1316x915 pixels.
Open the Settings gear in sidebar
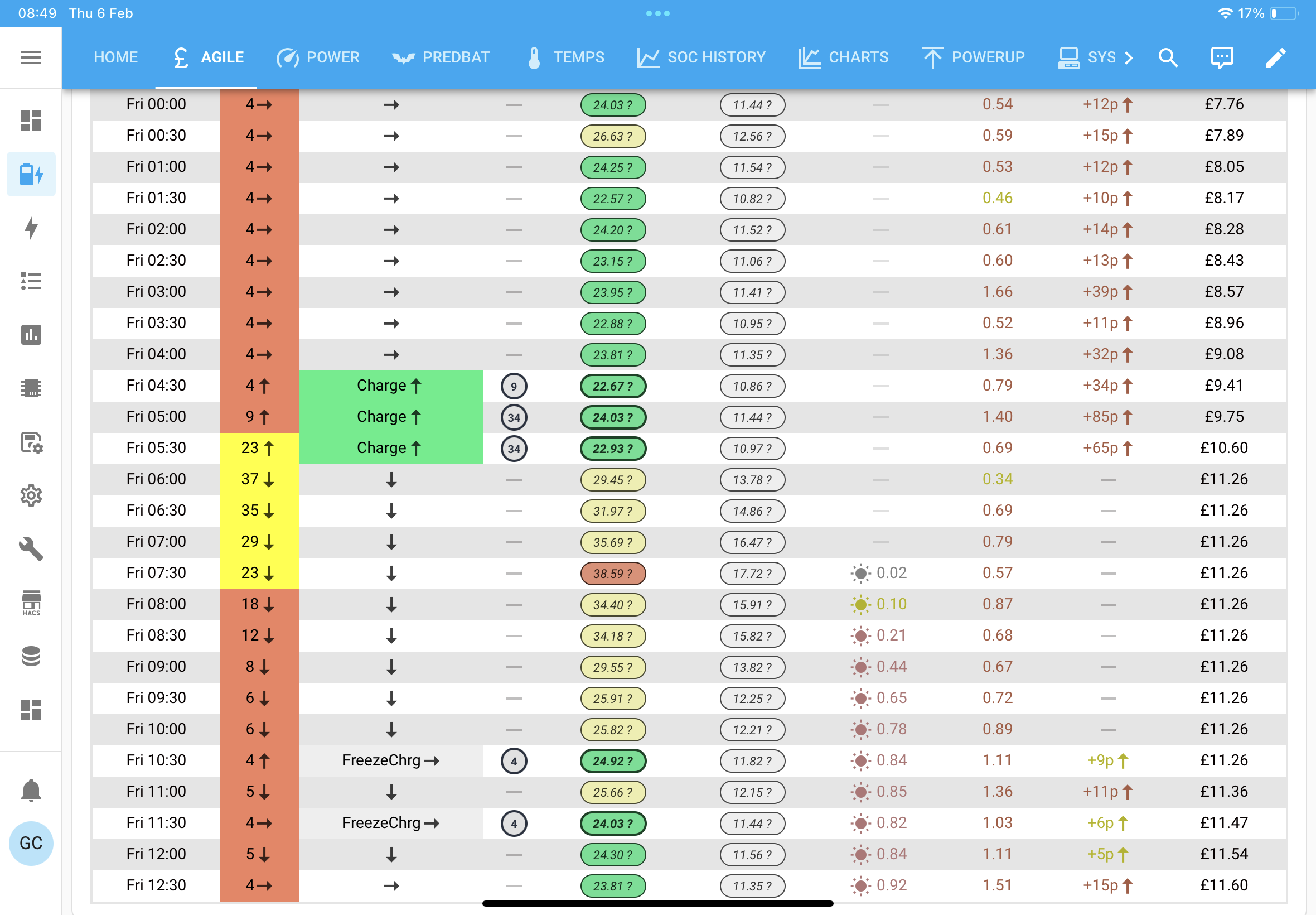coord(31,496)
